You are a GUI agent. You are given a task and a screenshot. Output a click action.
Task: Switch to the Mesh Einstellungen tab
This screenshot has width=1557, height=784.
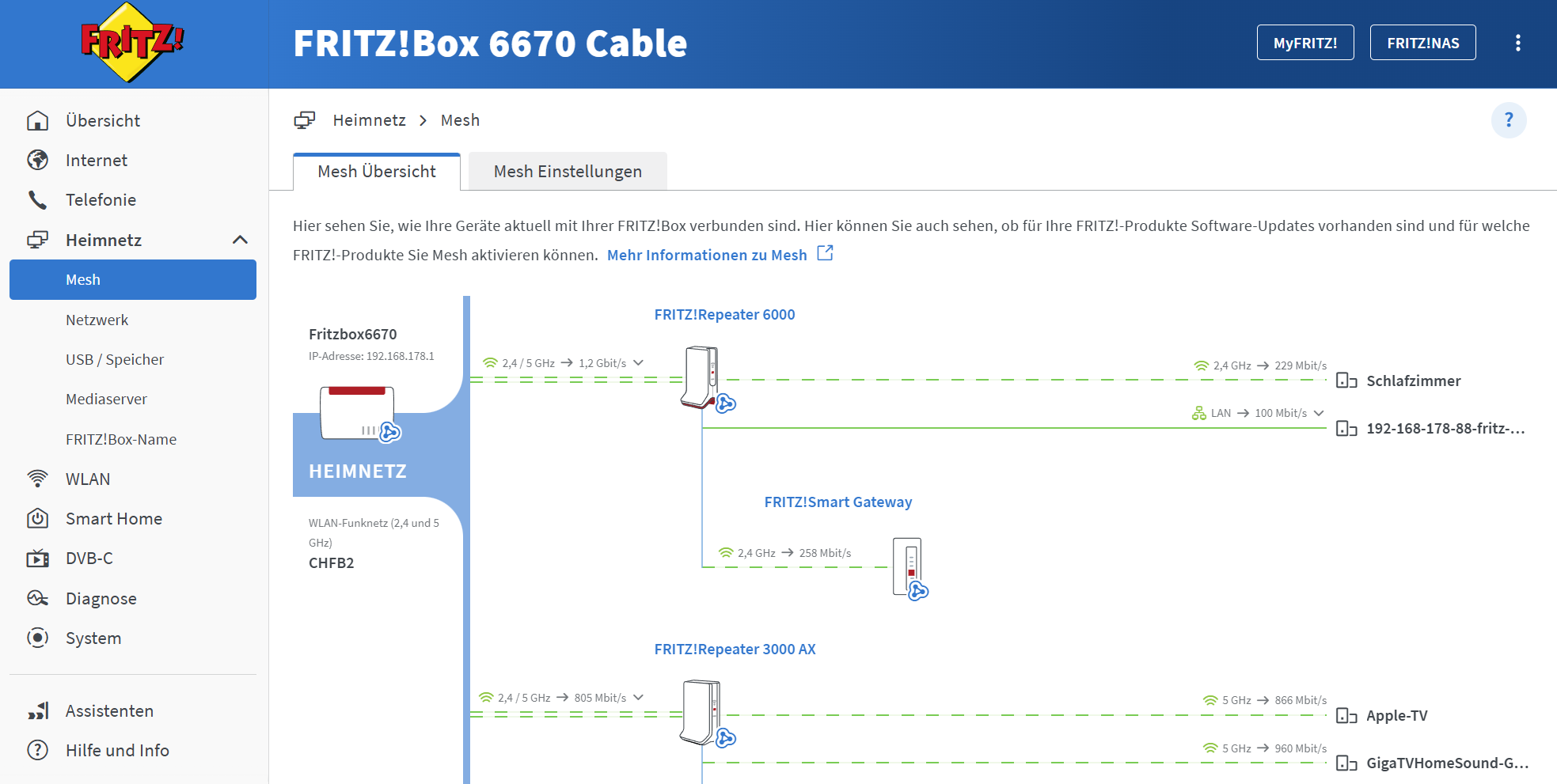[x=568, y=172]
